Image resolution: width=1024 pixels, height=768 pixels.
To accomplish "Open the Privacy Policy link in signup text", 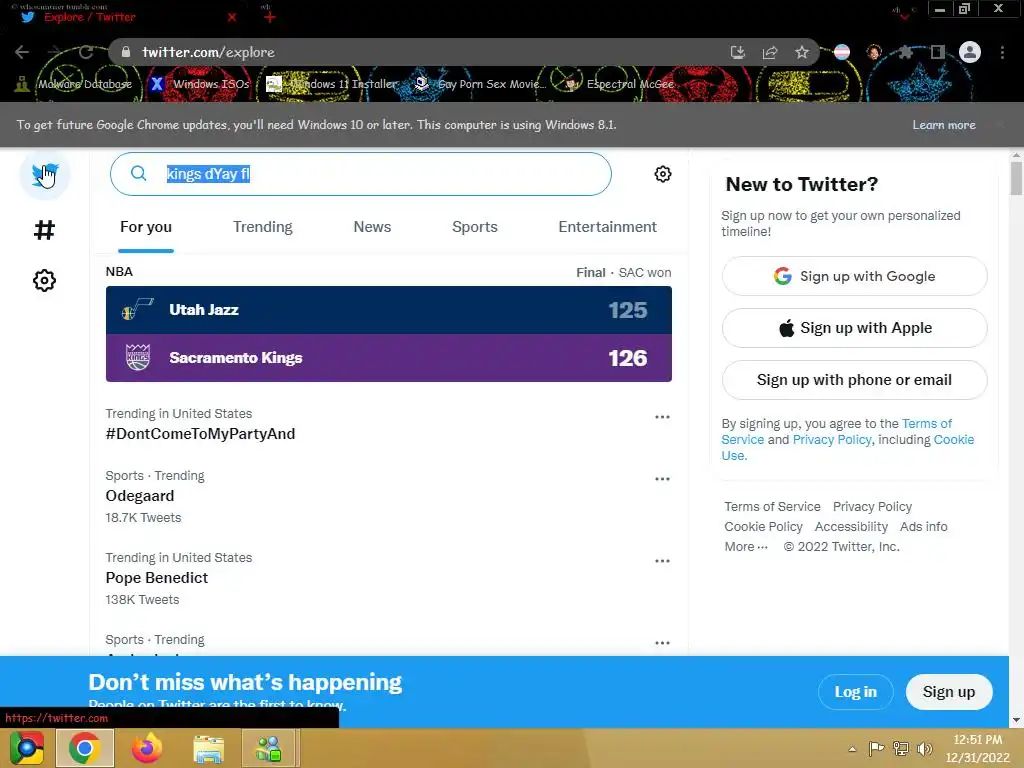I will 831,440.
